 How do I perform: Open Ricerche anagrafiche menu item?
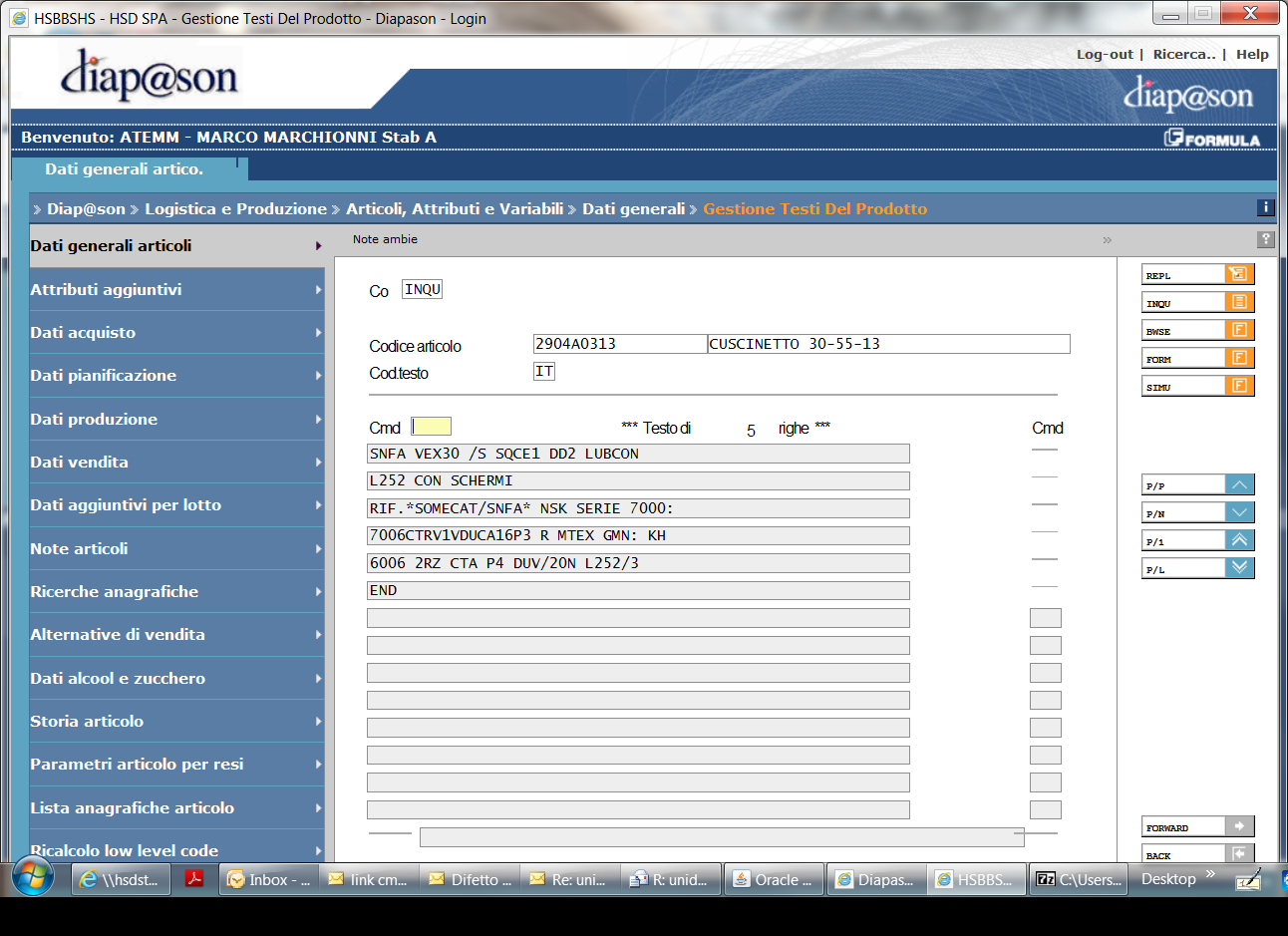pyautogui.click(x=176, y=591)
